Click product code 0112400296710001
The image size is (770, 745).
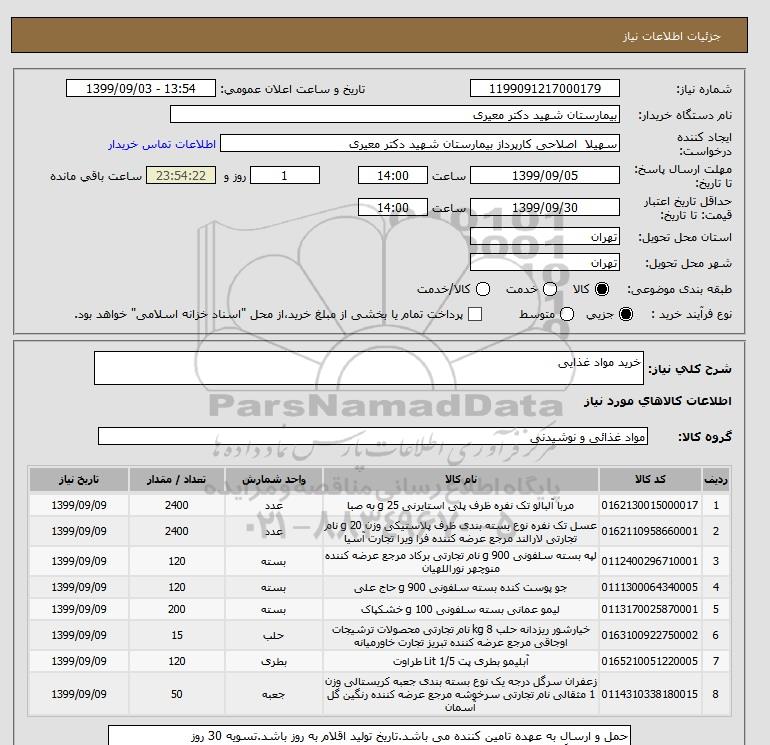click(x=650, y=561)
